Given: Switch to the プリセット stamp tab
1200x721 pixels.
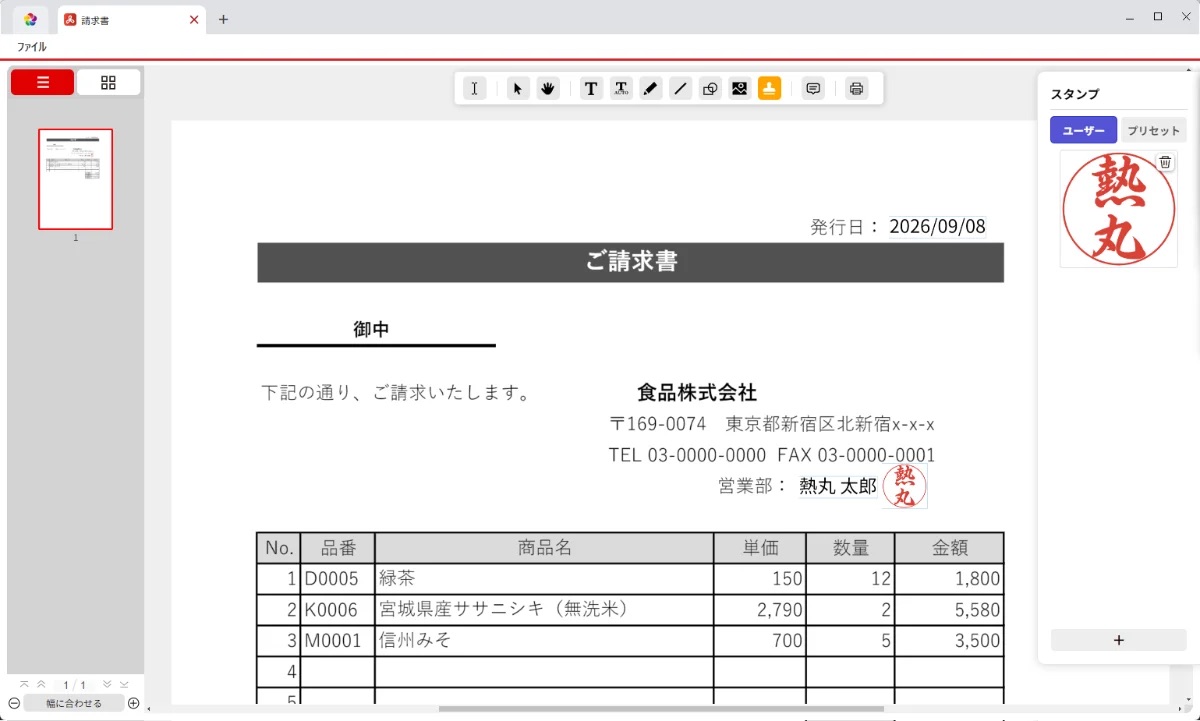Looking at the screenshot, I should 1153,130.
